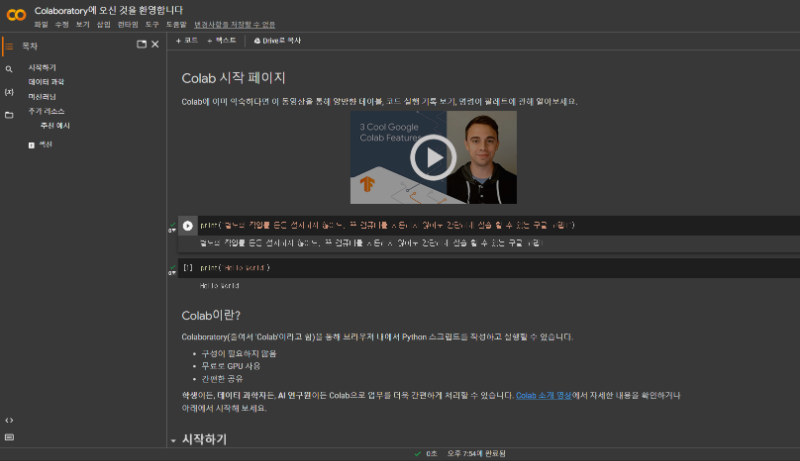This screenshot has height=461, width=800.
Task: Open the 삽입 (Insert) menu
Action: pyautogui.click(x=104, y=24)
